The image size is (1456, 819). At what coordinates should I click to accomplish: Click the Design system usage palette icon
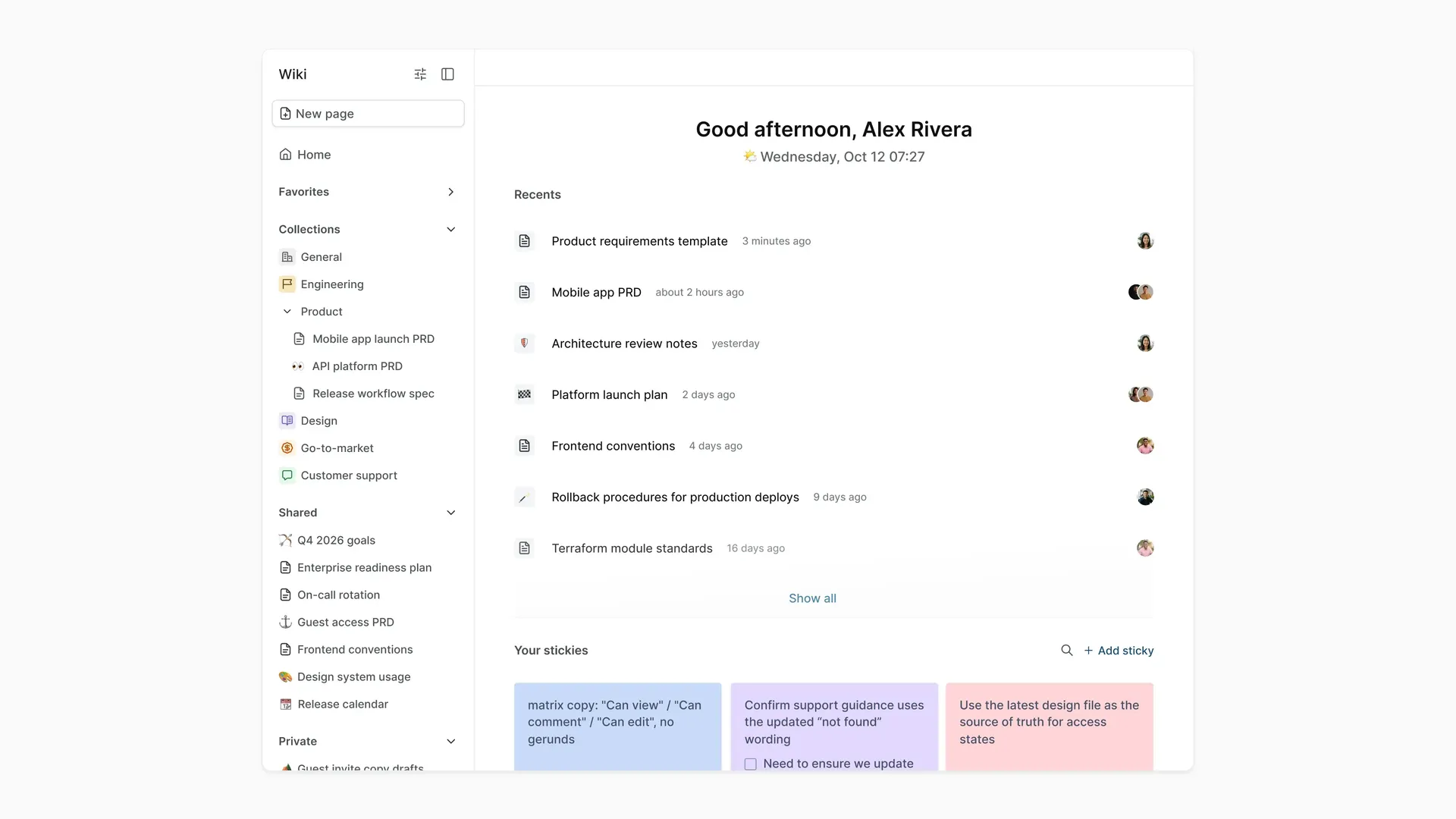click(285, 677)
